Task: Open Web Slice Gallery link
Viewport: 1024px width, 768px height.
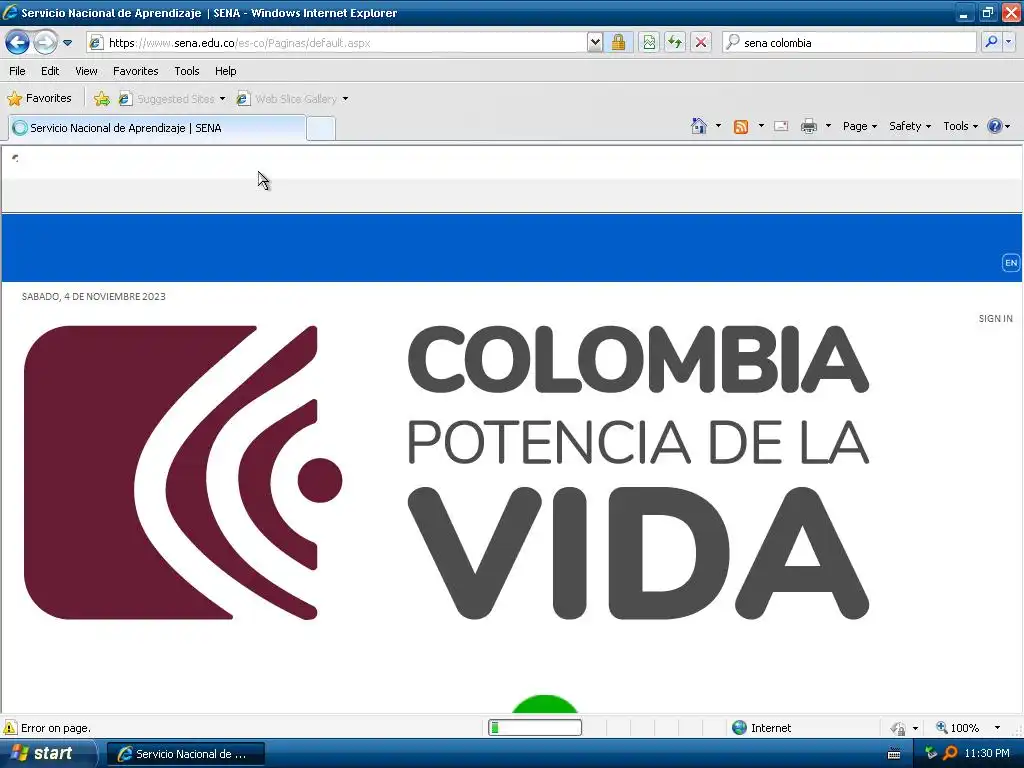Action: pyautogui.click(x=287, y=99)
